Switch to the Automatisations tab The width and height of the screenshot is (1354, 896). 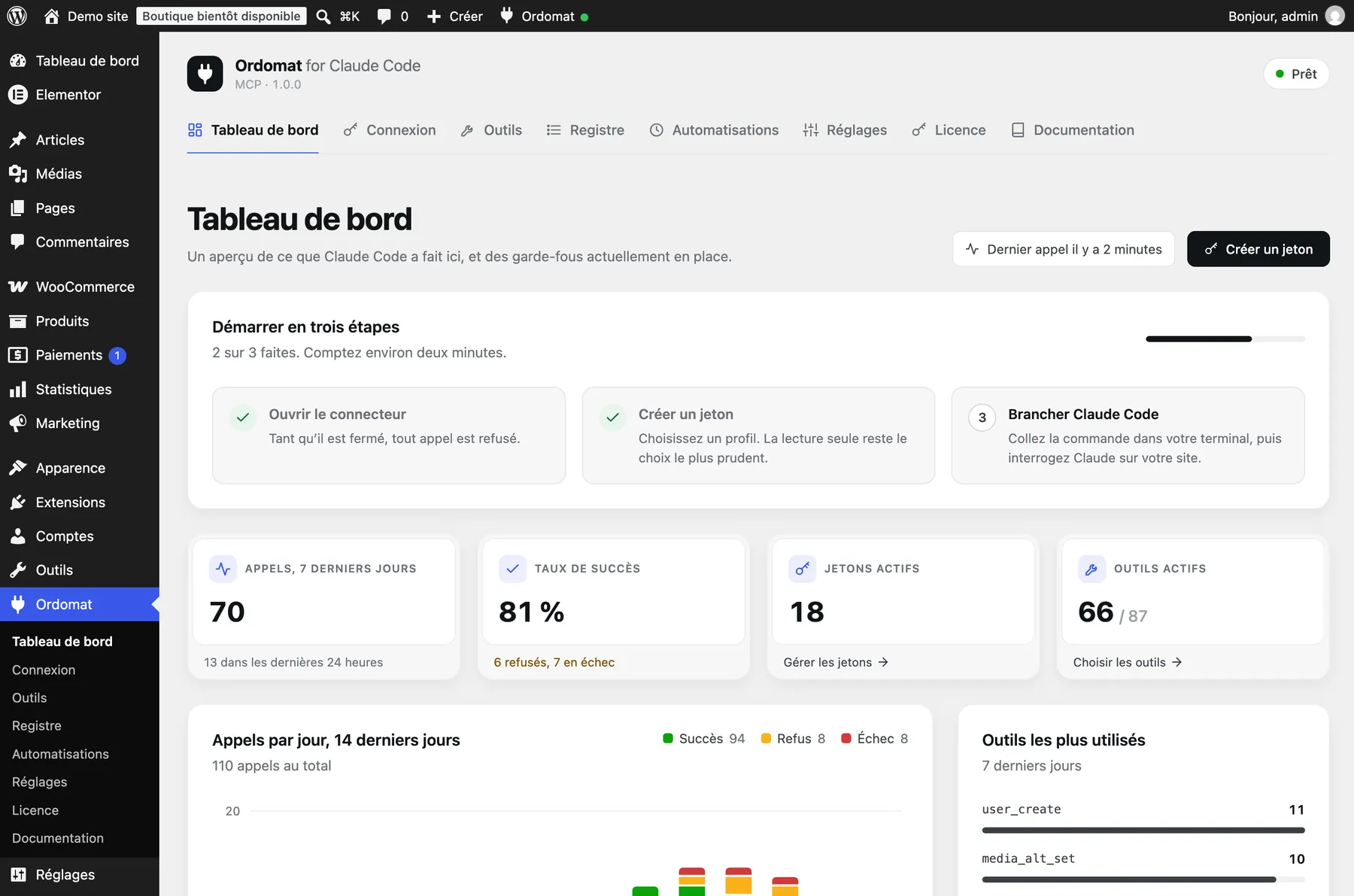(714, 130)
